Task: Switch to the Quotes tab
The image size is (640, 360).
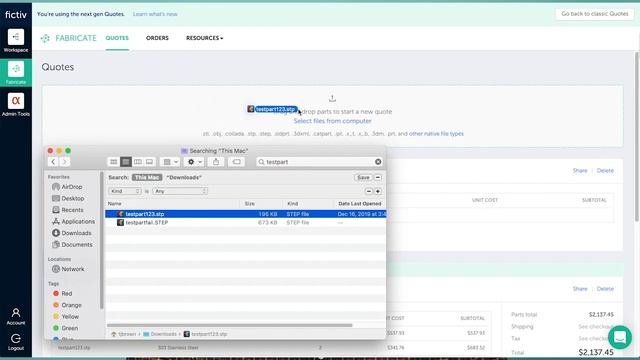Action: [x=117, y=38]
